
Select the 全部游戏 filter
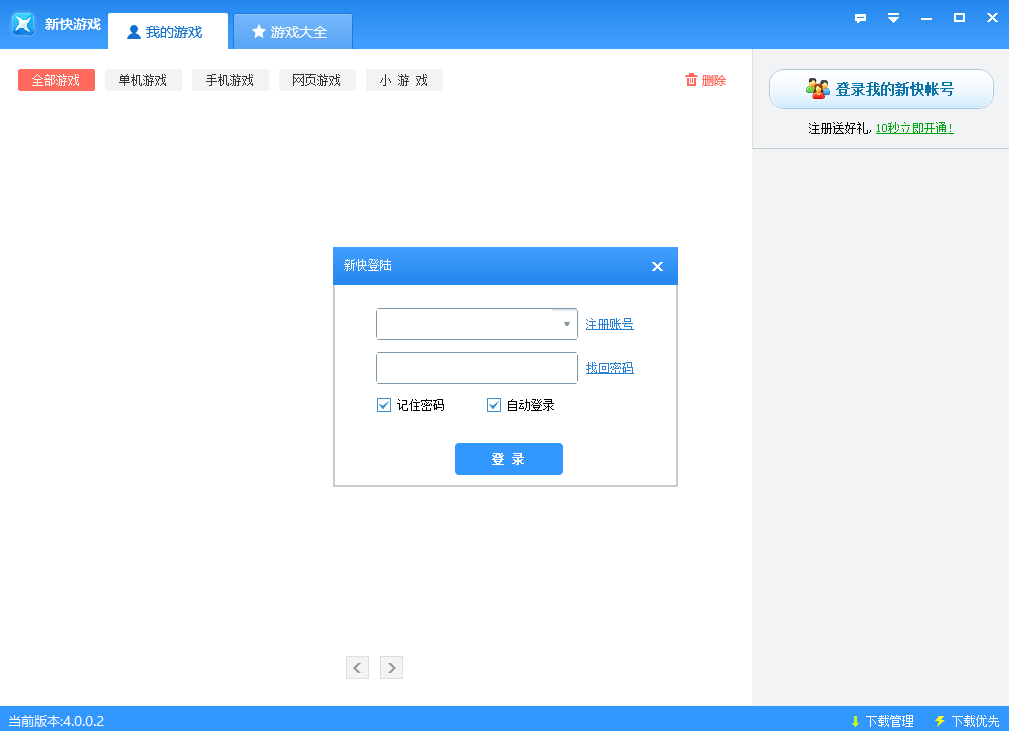(57, 80)
